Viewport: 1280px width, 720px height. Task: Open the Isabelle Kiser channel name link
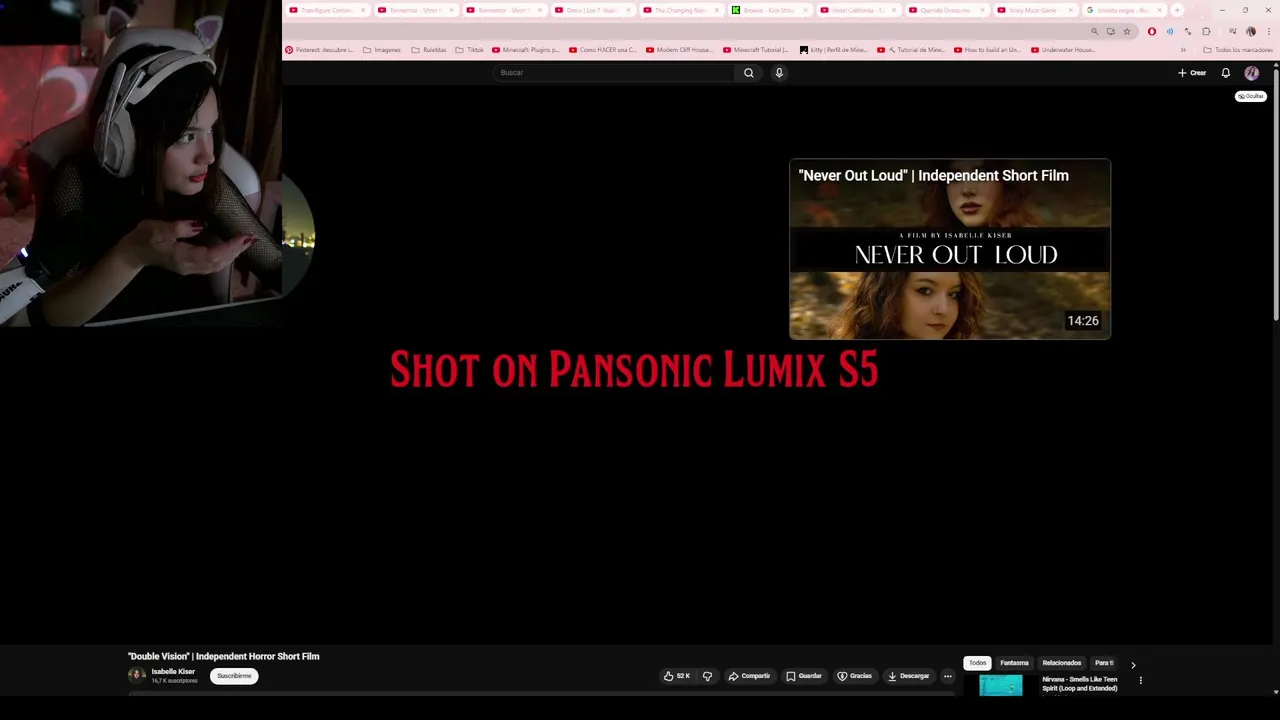(173, 672)
